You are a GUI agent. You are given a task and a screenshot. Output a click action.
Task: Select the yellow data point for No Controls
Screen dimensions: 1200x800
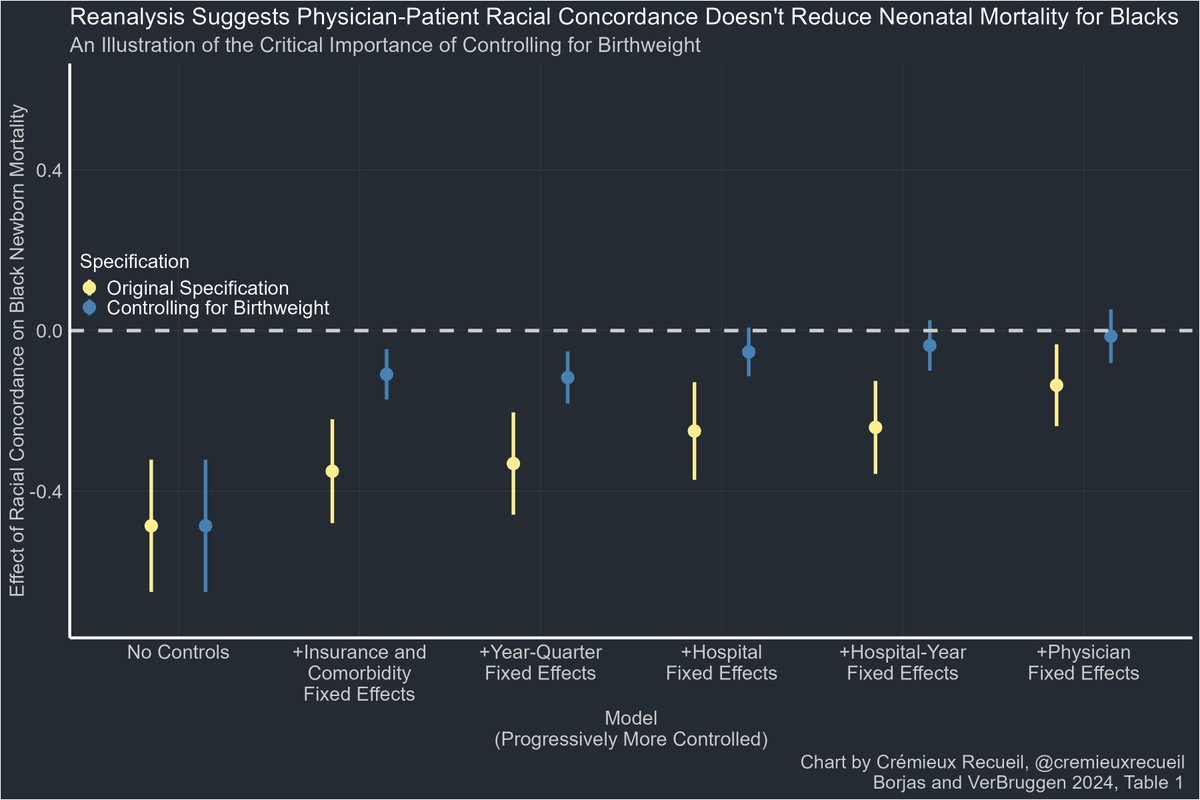[x=151, y=526]
